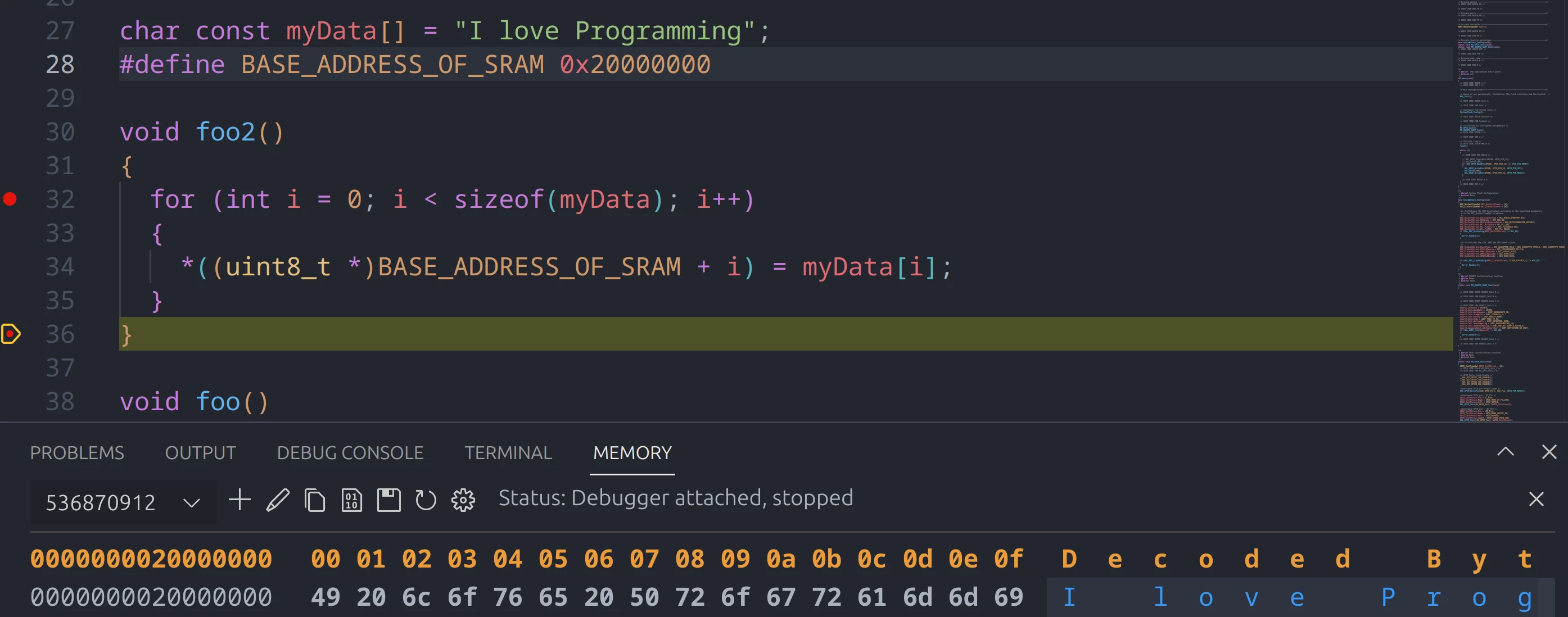The width and height of the screenshot is (1568, 617).
Task: Click sizeof in the for loop on line 32
Action: click(499, 199)
